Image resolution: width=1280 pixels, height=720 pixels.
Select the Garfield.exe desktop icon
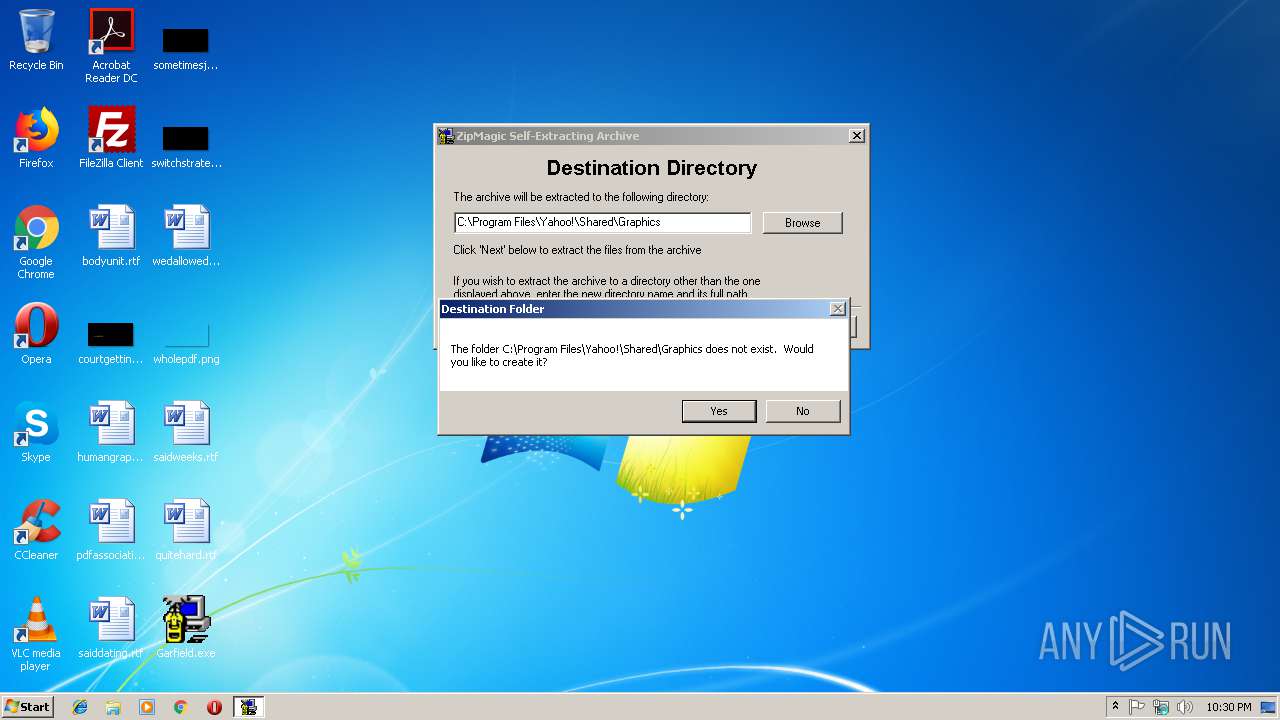click(x=186, y=628)
